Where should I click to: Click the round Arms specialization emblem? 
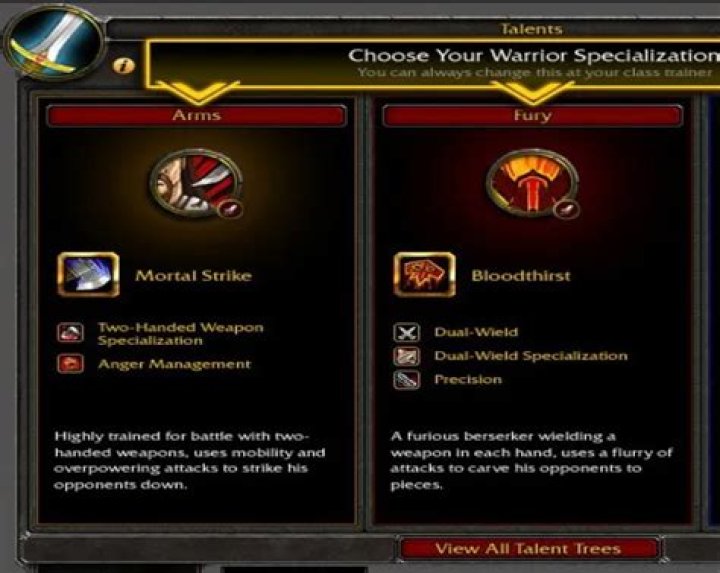[197, 184]
